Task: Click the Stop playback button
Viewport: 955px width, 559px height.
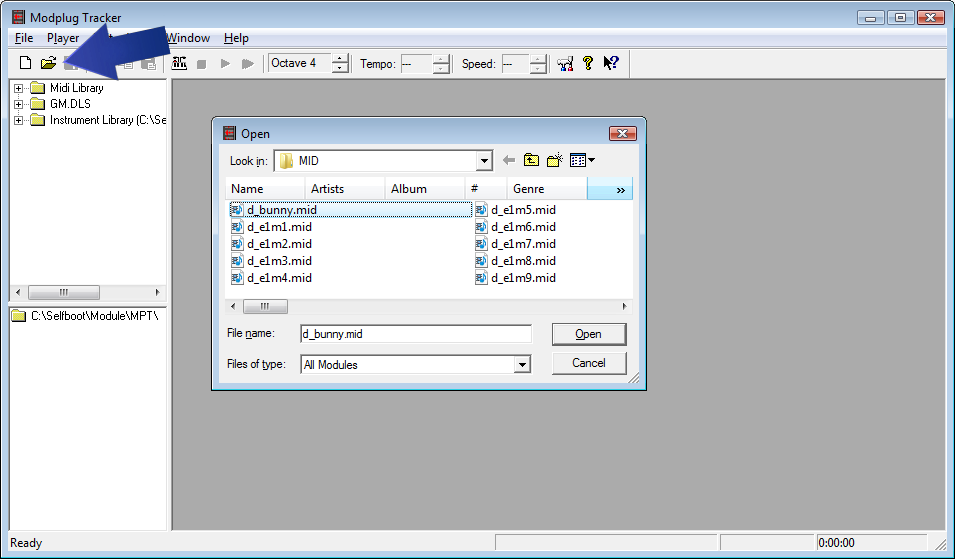Action: [202, 64]
